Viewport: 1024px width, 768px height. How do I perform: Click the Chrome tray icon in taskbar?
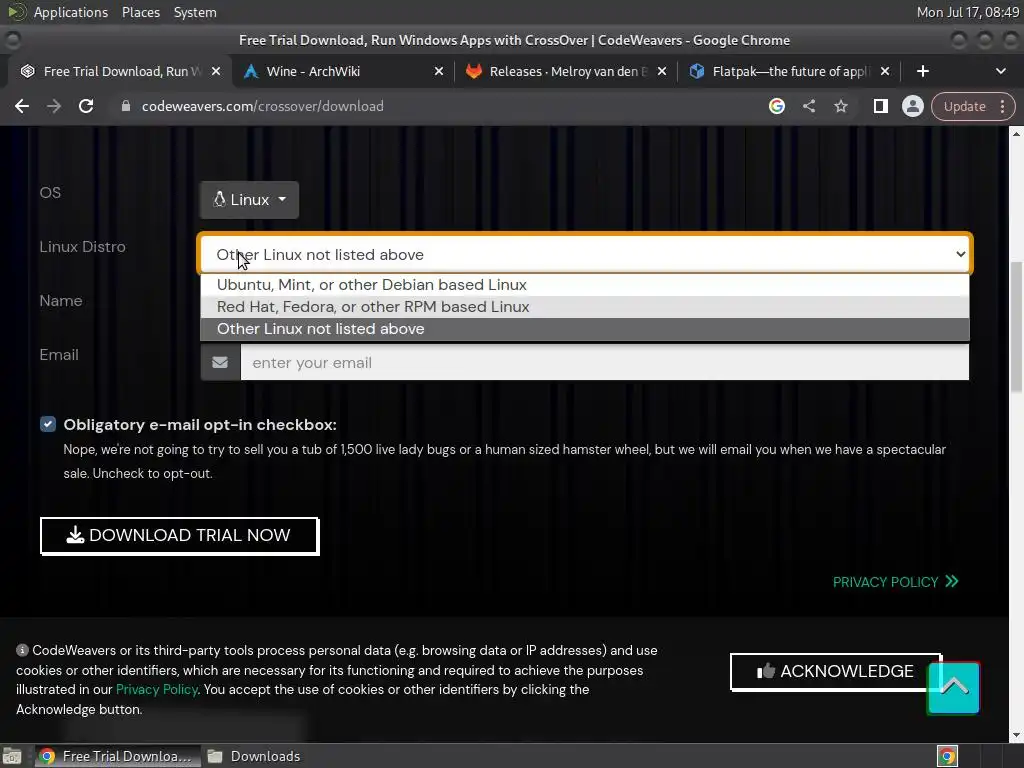coord(947,756)
